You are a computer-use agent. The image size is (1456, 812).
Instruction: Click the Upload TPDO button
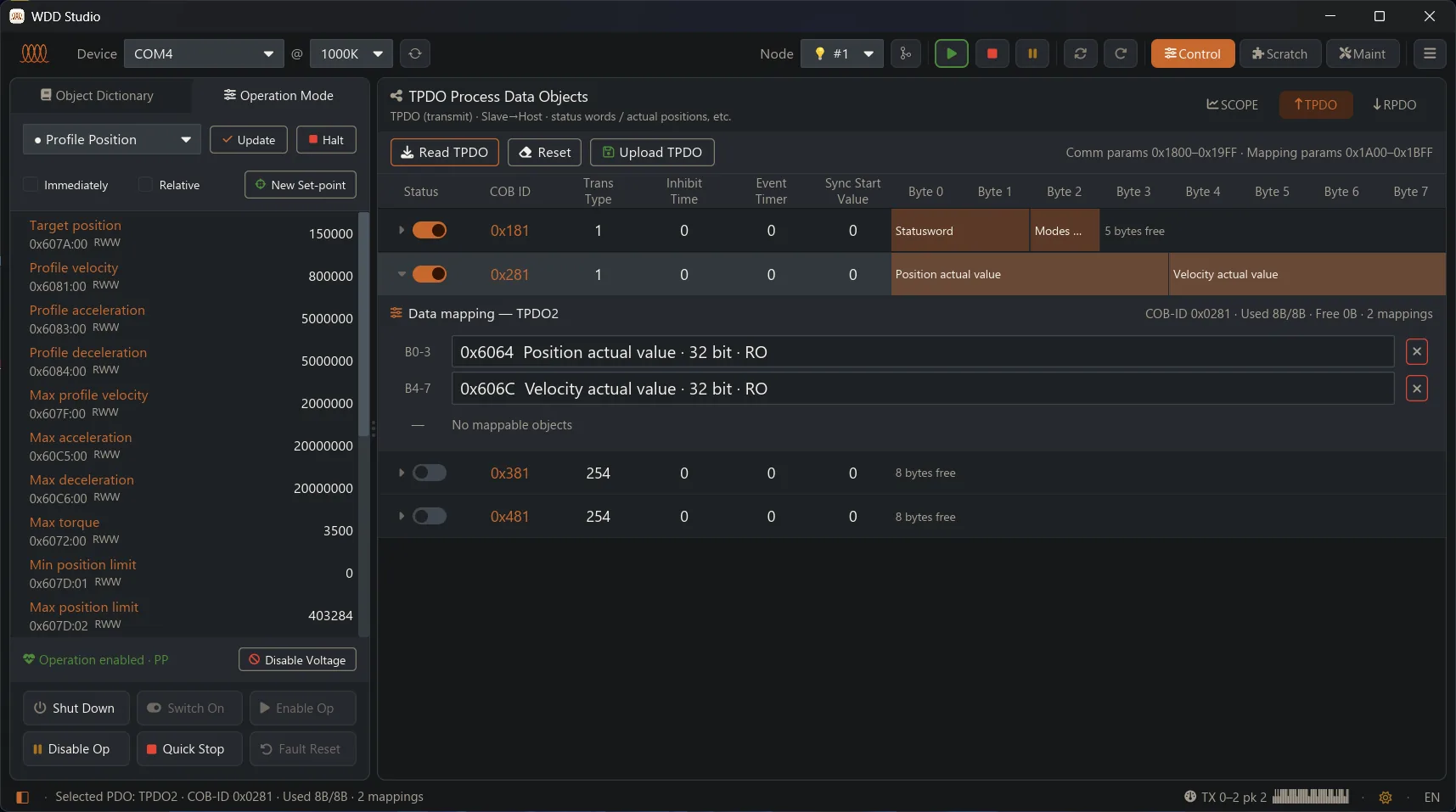(652, 152)
